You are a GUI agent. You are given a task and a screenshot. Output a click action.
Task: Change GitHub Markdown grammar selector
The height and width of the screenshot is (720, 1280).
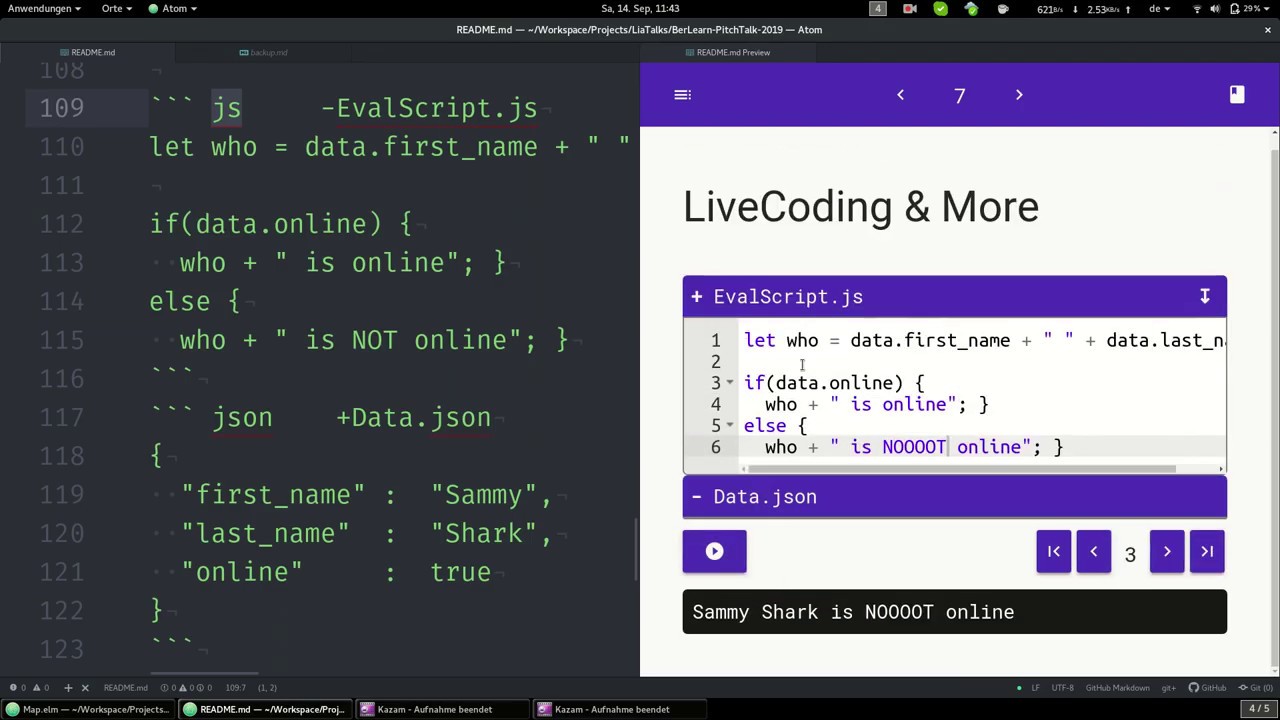pyautogui.click(x=1117, y=688)
